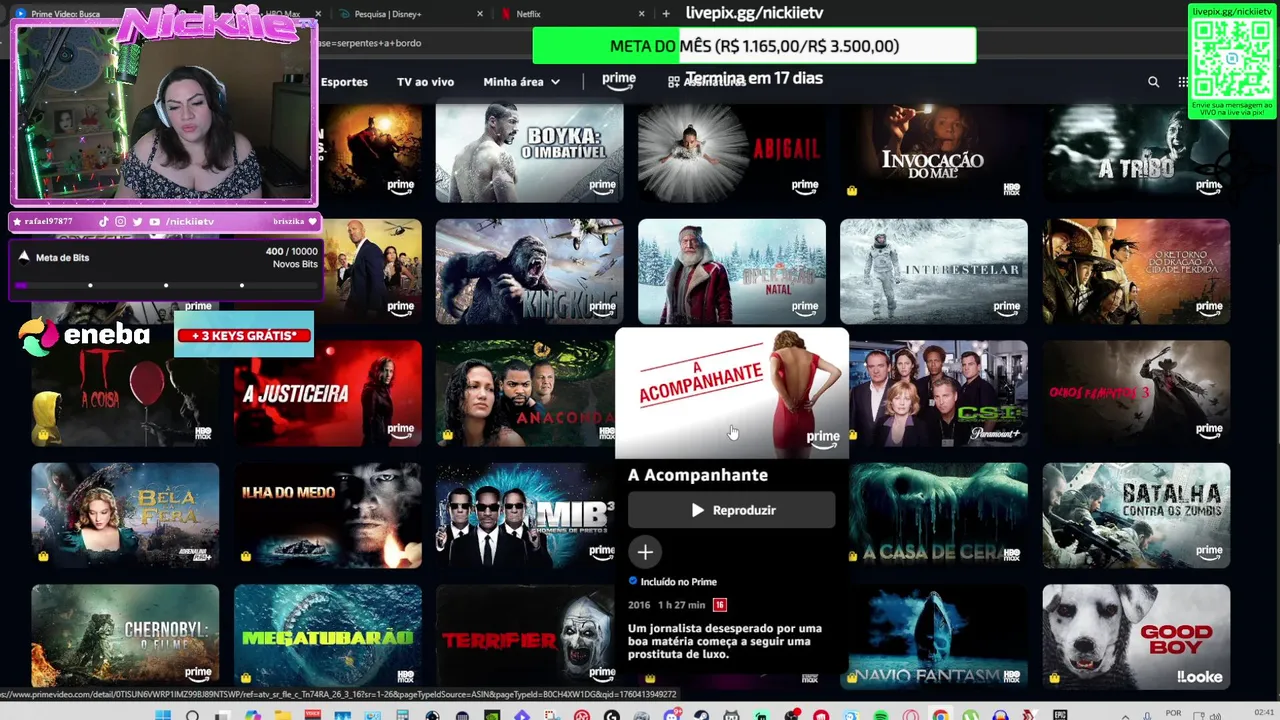Click the prime logo in the header
The height and width of the screenshot is (720, 1280).
(x=619, y=81)
